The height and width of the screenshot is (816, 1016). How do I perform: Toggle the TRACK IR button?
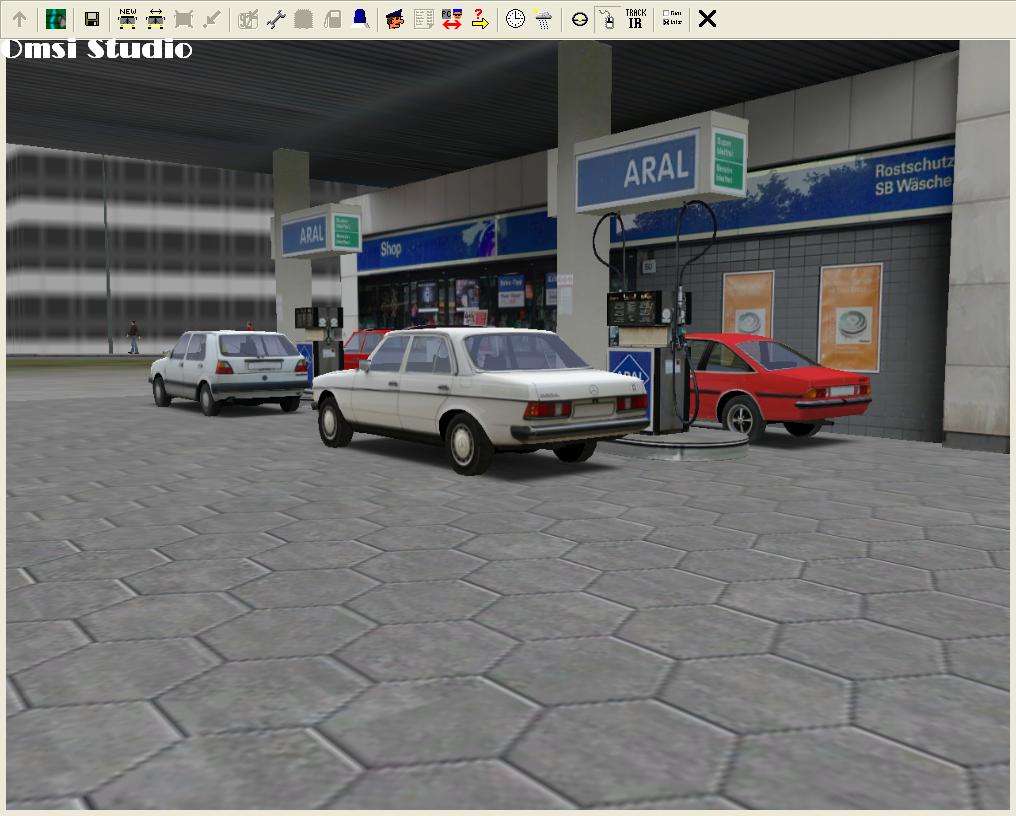tap(635, 19)
